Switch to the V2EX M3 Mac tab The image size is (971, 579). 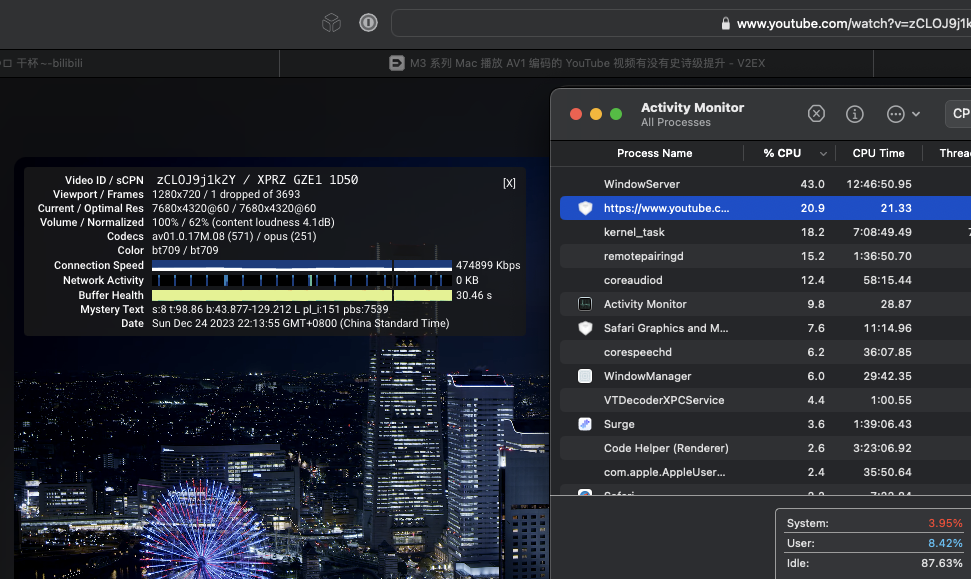pyautogui.click(x=577, y=63)
